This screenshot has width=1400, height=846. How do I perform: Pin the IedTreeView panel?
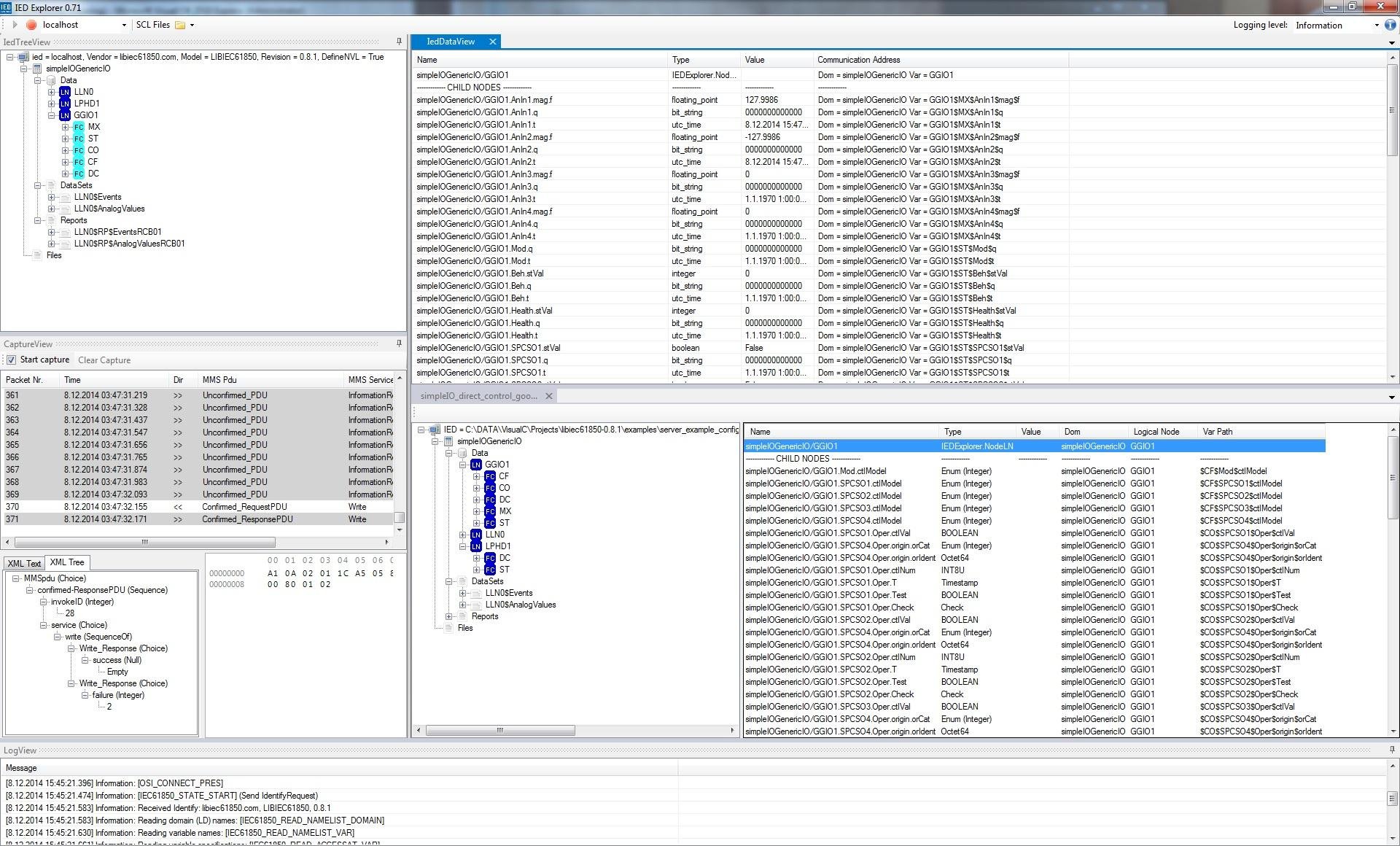399,42
